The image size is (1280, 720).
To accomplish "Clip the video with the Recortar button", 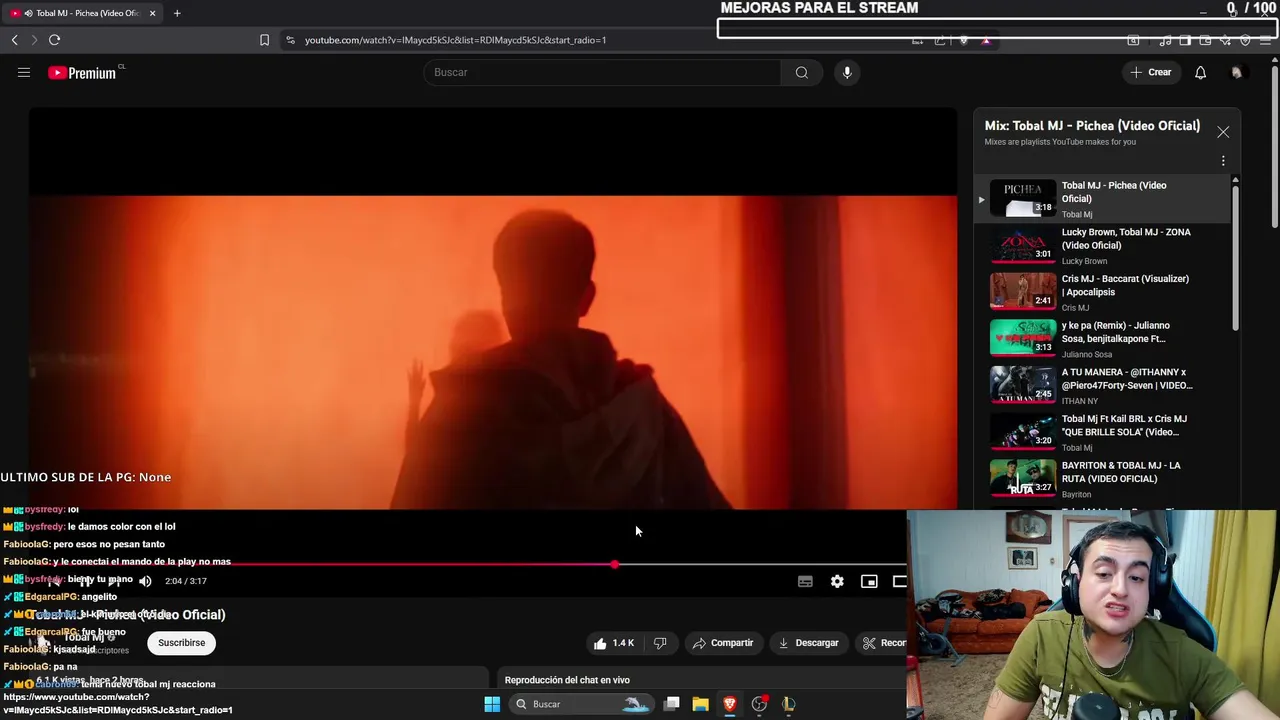I will (x=882, y=643).
